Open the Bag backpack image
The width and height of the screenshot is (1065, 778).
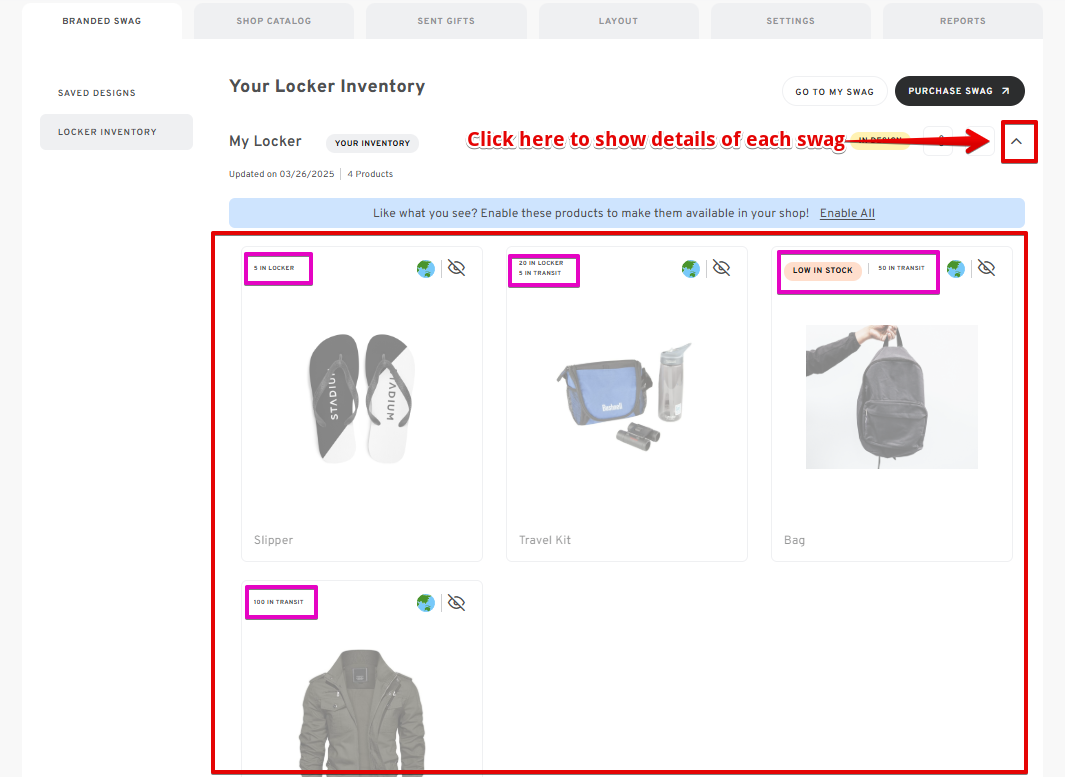(892, 397)
